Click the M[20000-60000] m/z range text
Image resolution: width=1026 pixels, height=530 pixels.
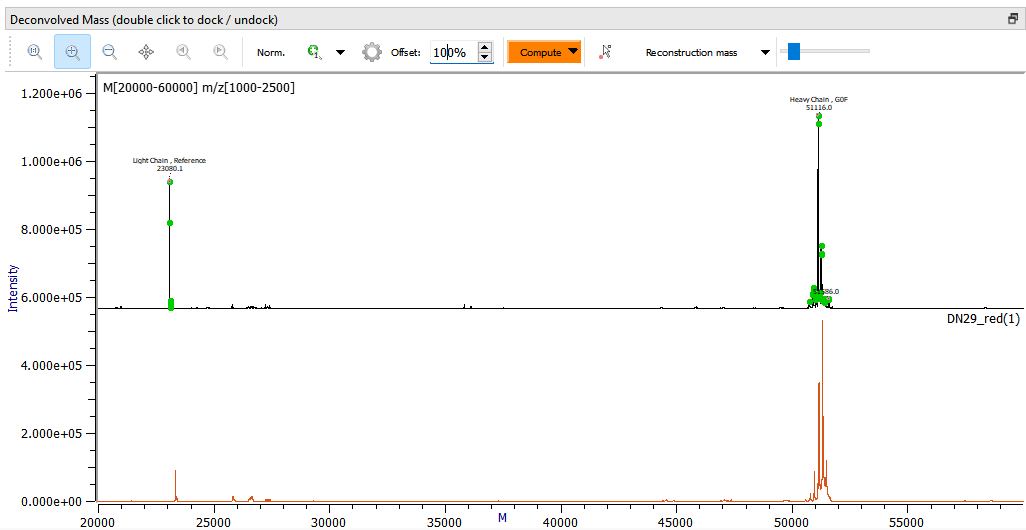point(199,87)
